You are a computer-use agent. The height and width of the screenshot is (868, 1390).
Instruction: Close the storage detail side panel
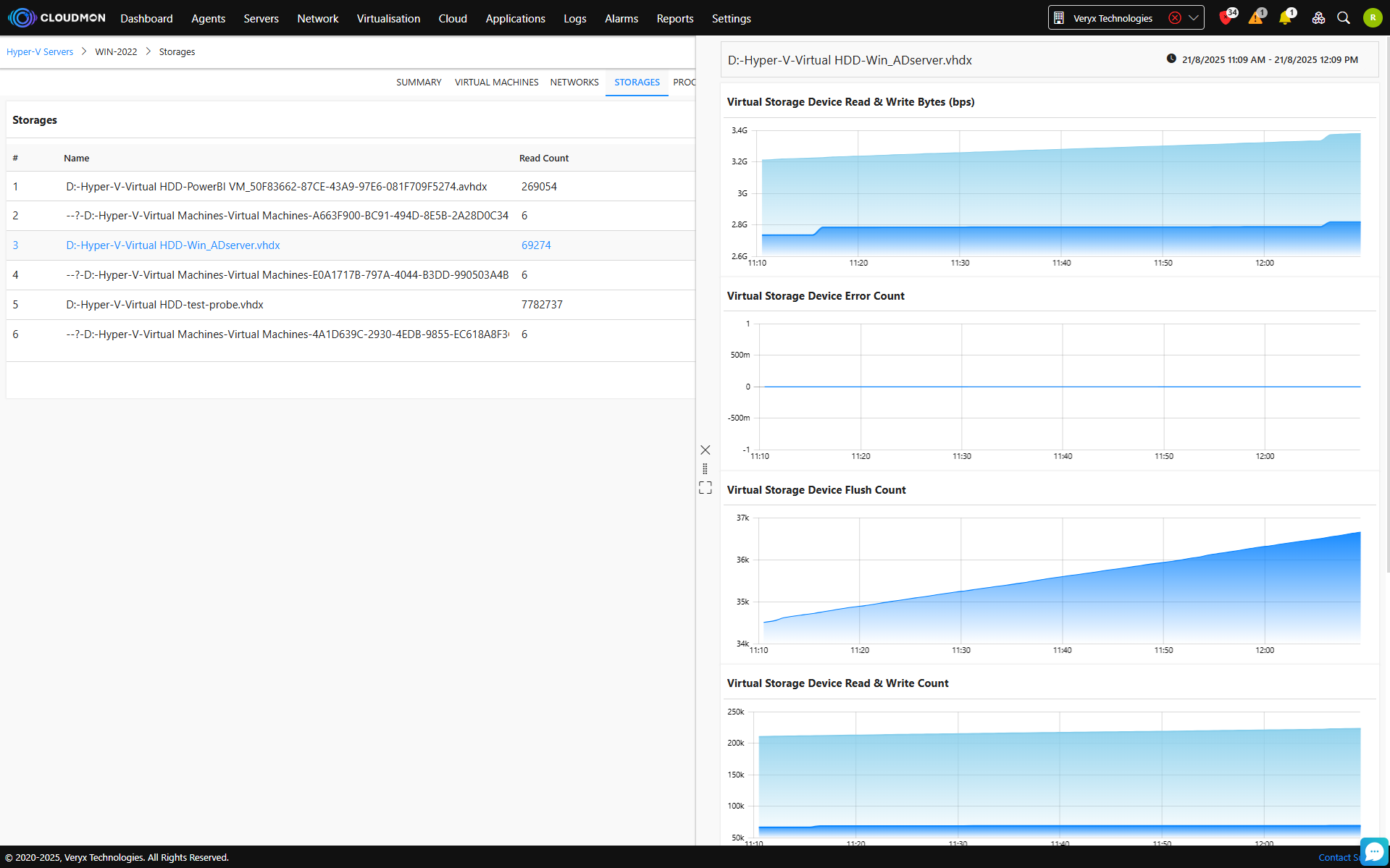pyautogui.click(x=705, y=450)
